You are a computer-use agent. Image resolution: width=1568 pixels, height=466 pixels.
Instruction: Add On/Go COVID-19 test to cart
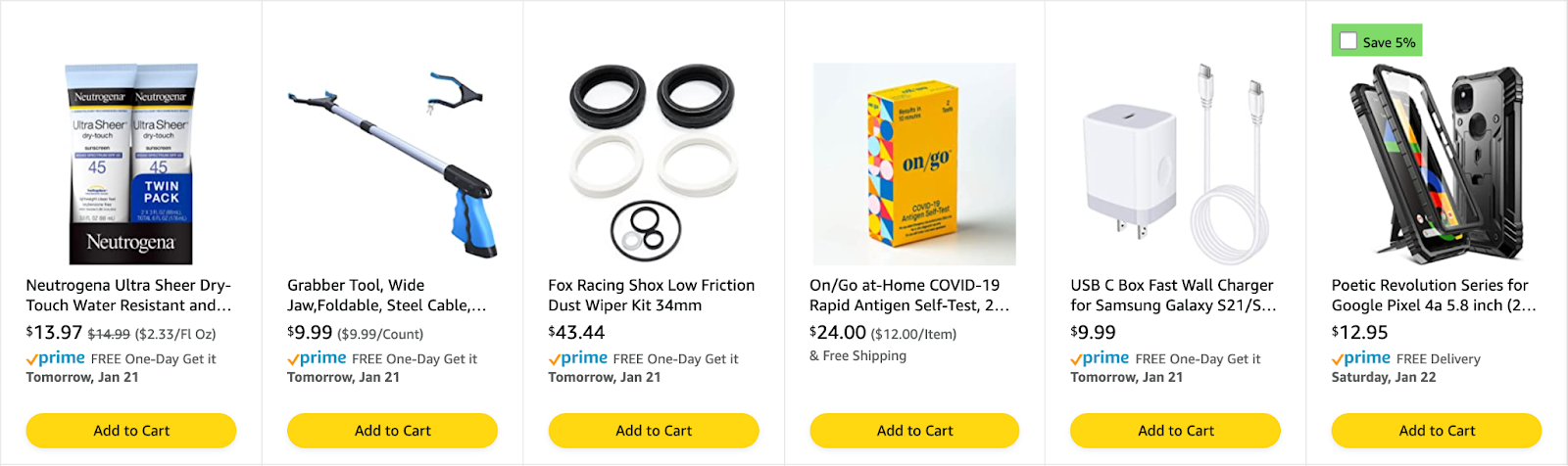pyautogui.click(x=914, y=431)
